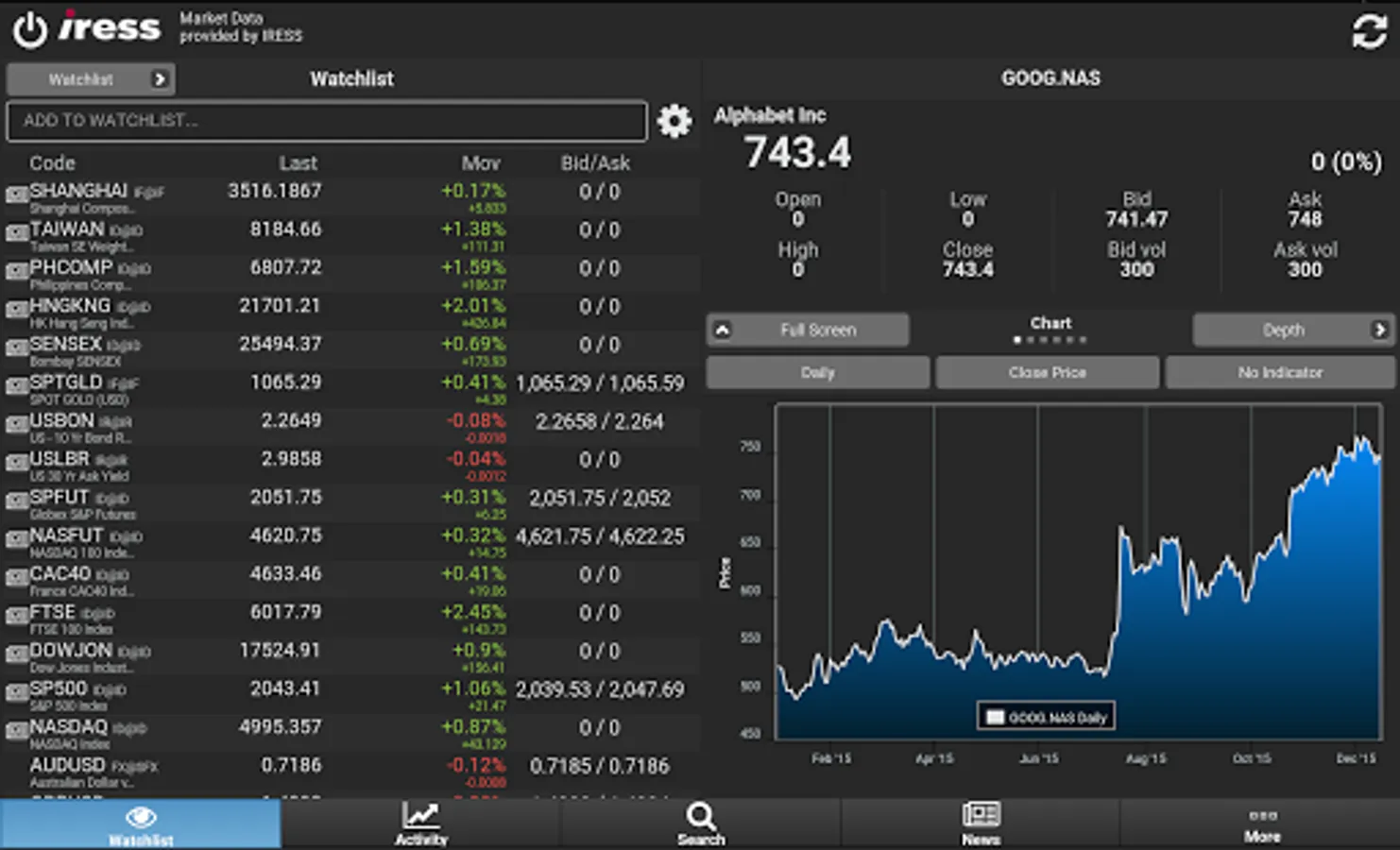1400x850 pixels.
Task: Click the 743.4 last price
Action: pos(797,152)
